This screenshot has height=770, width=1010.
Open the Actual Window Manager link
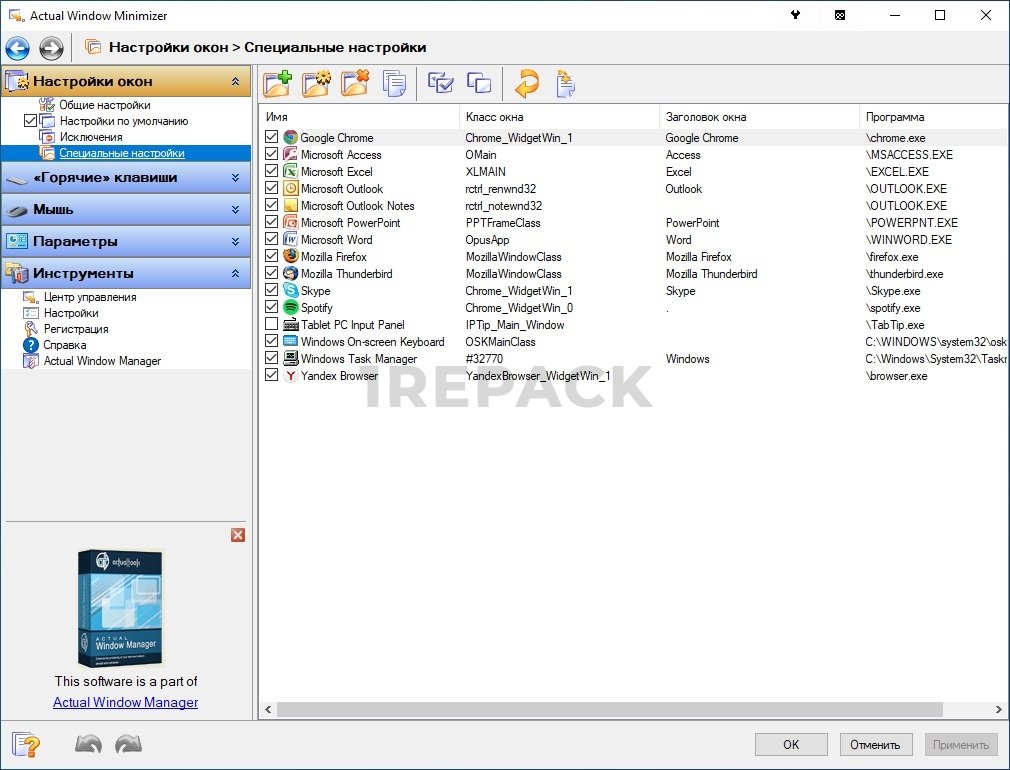click(125, 702)
